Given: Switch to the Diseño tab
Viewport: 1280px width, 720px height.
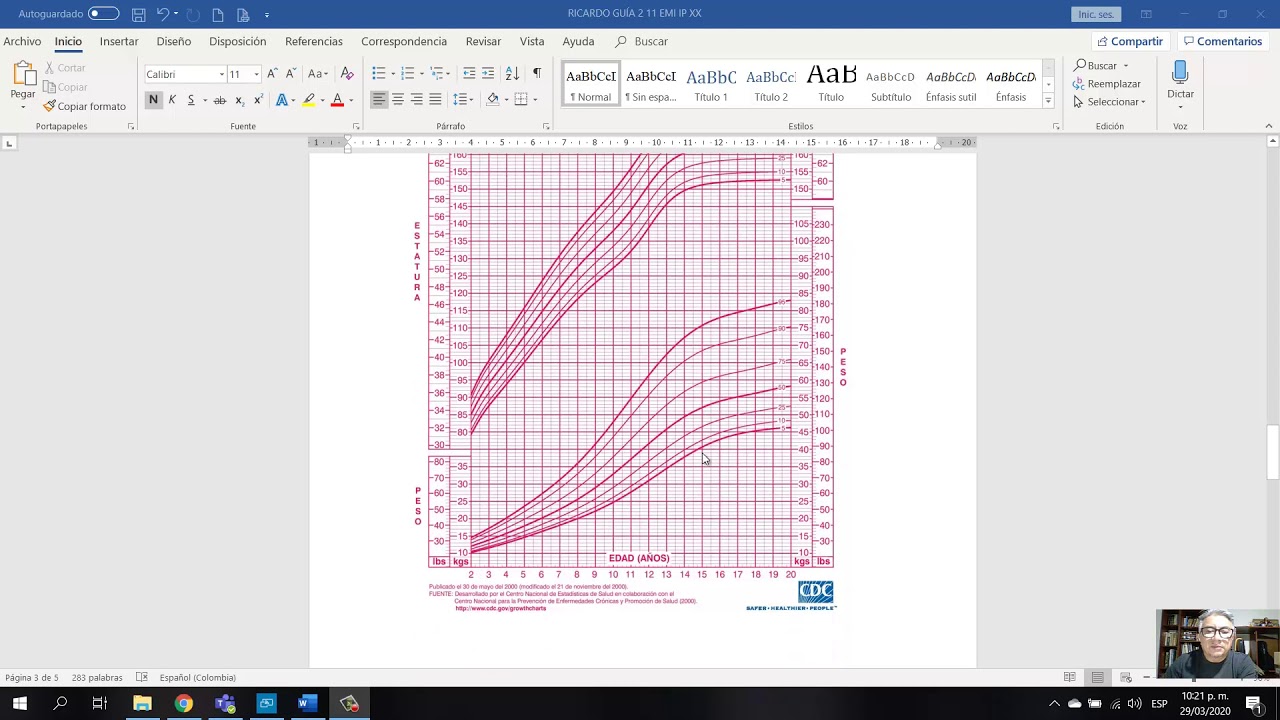Looking at the screenshot, I should [174, 41].
